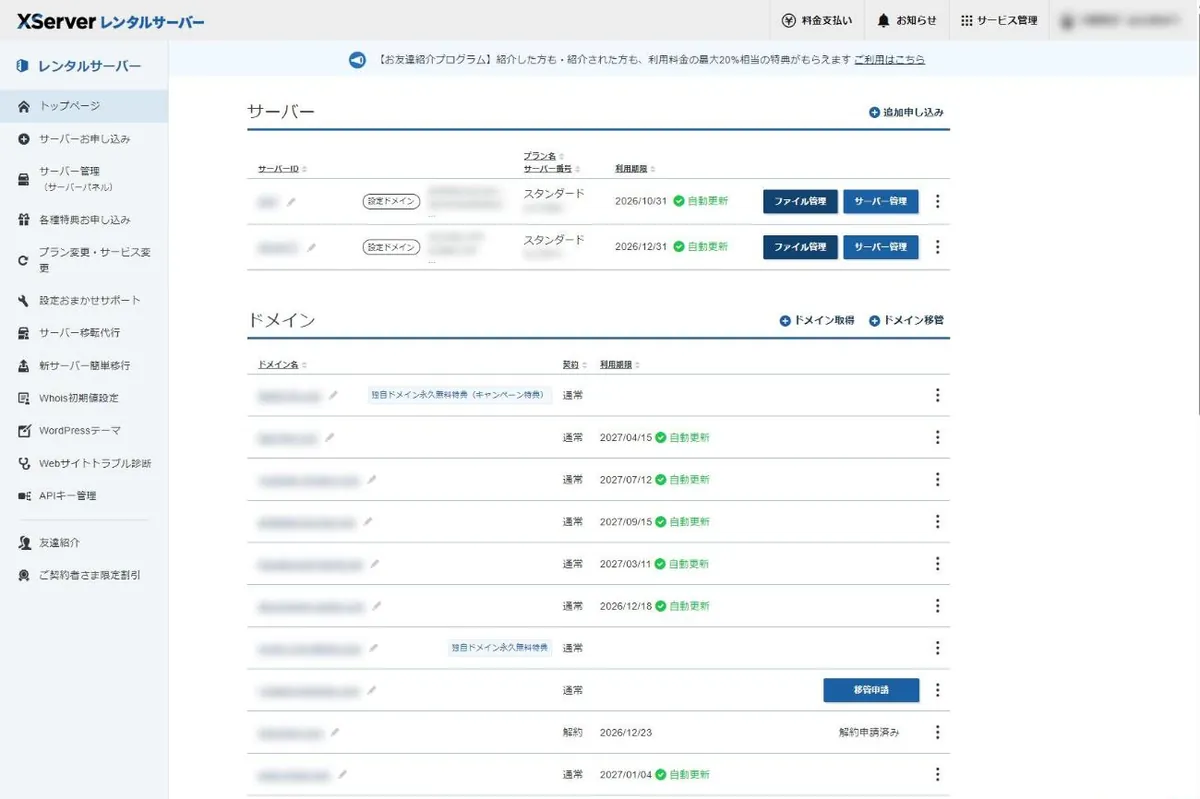This screenshot has width=1200, height=799.
Task: Click 自動更新 status on the 2026/10/31 server
Action: pos(701,202)
